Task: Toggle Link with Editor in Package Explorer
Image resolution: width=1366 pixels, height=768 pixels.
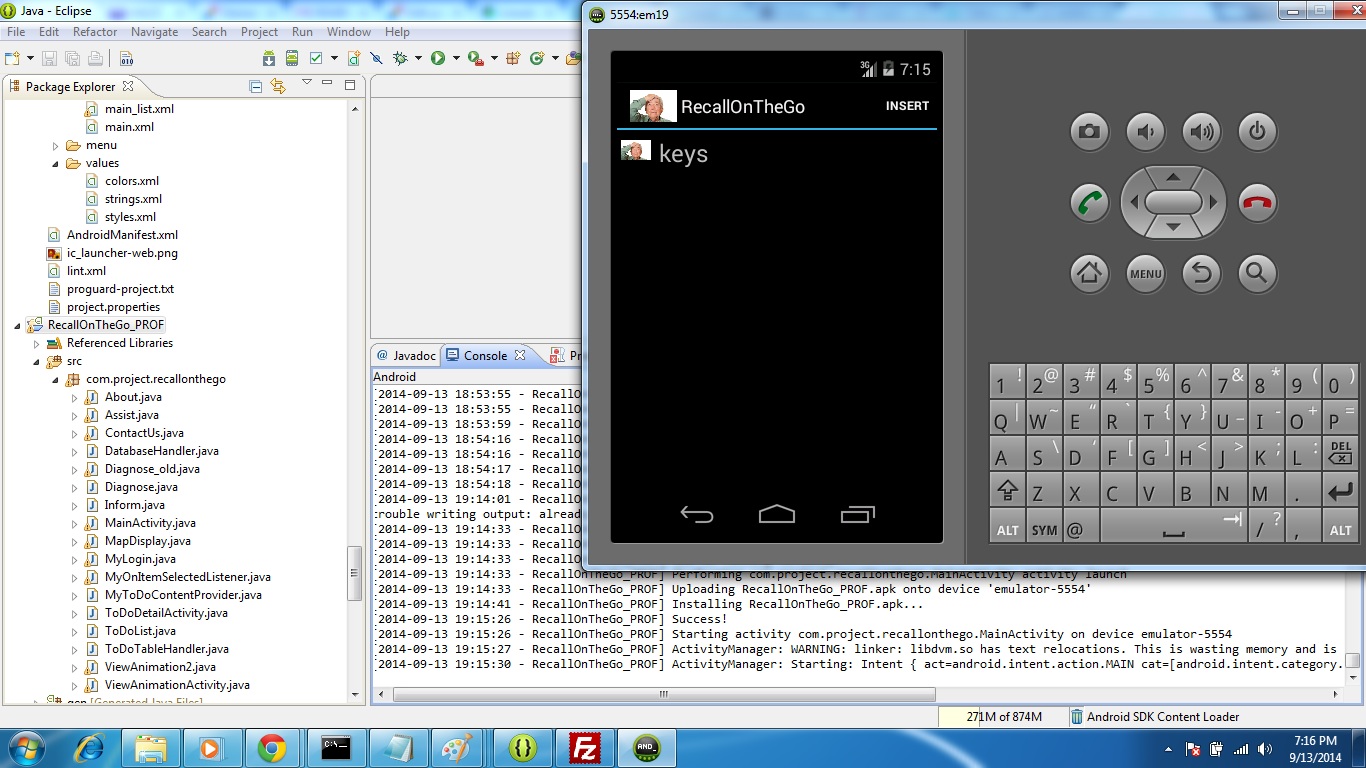Action: pos(278,87)
